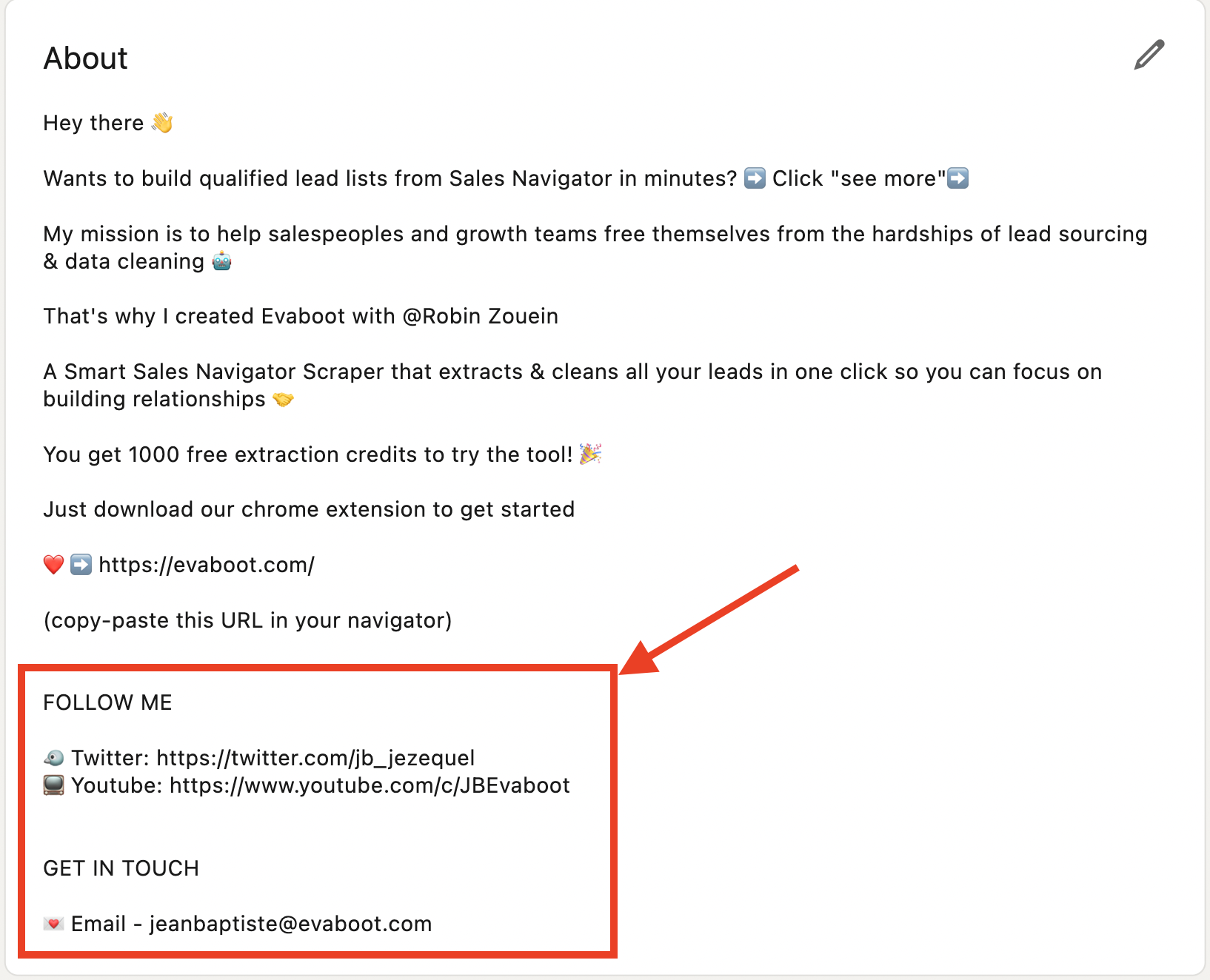
Task: Click the jeanbaptiste@evaboot.com email address
Action: coord(290,924)
